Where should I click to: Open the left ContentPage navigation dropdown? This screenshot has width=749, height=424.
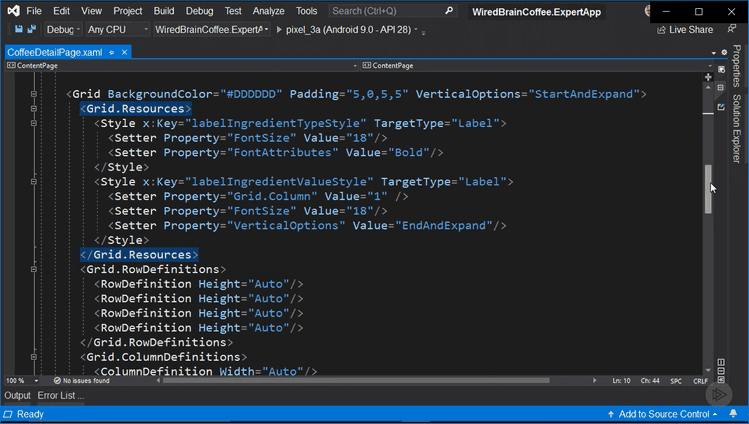[355, 66]
